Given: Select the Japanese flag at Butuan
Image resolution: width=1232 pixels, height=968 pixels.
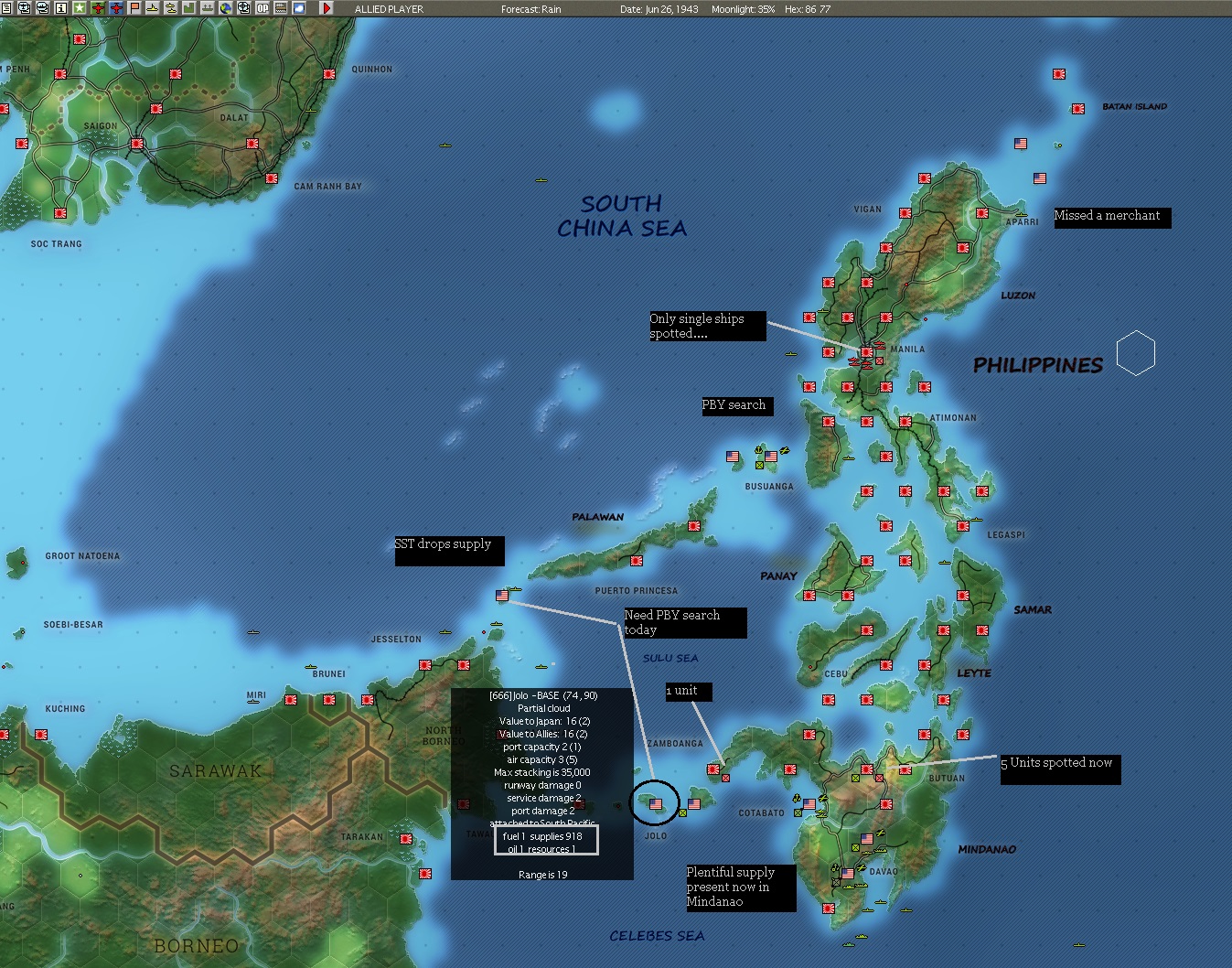Looking at the screenshot, I should point(905,769).
